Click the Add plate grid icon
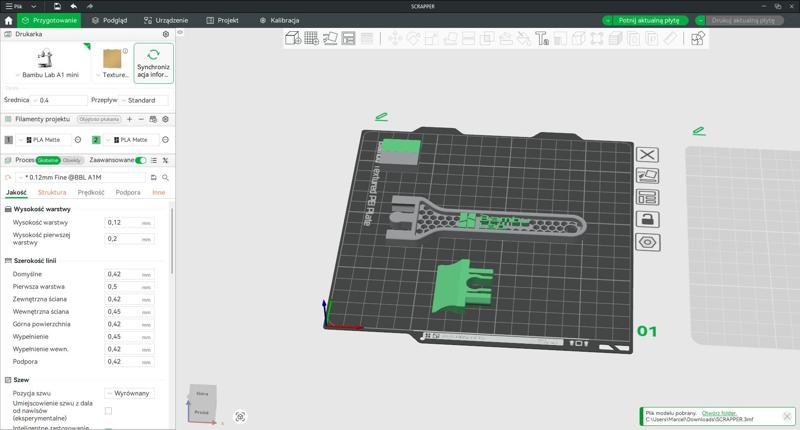800x430 pixels. pos(311,38)
